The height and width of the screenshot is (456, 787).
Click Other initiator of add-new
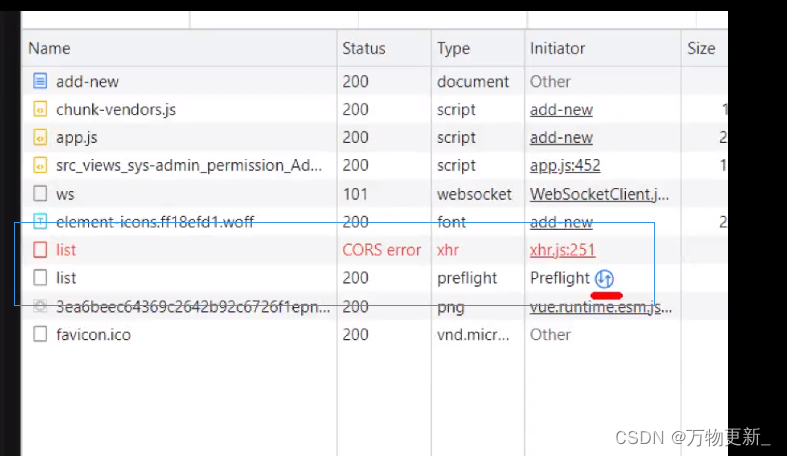(550, 81)
